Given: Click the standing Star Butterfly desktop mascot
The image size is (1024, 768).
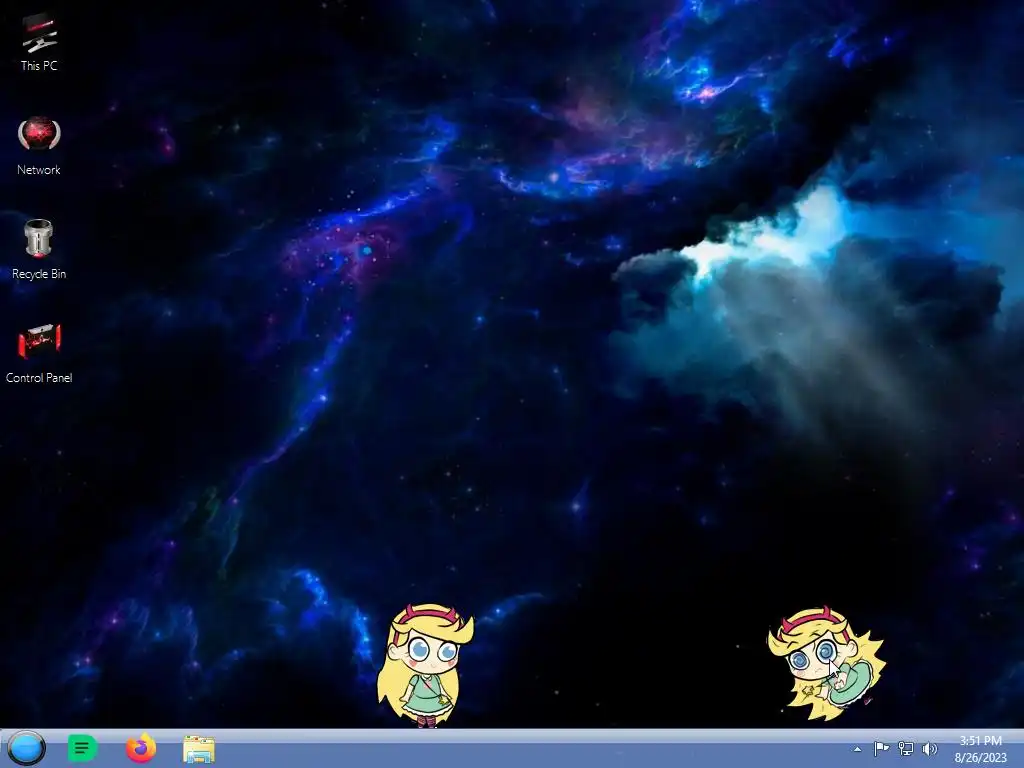Looking at the screenshot, I should click(424, 665).
